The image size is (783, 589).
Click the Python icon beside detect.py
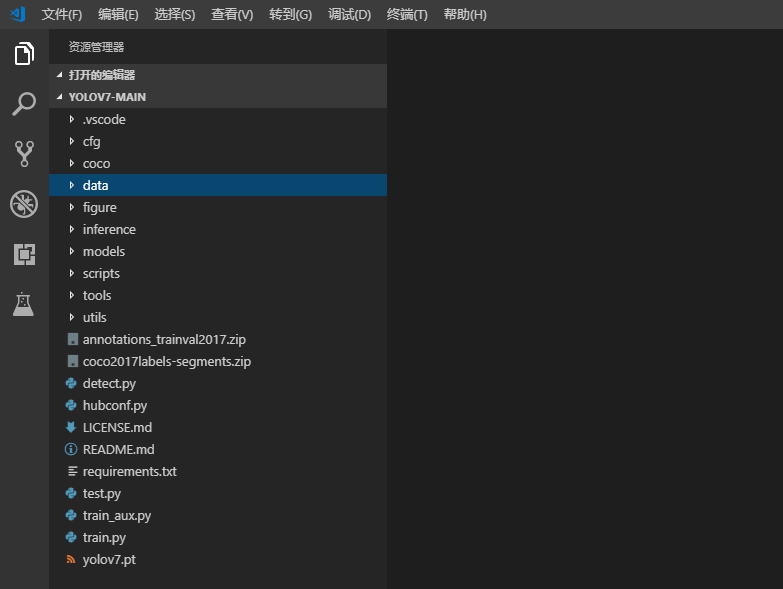coord(71,383)
